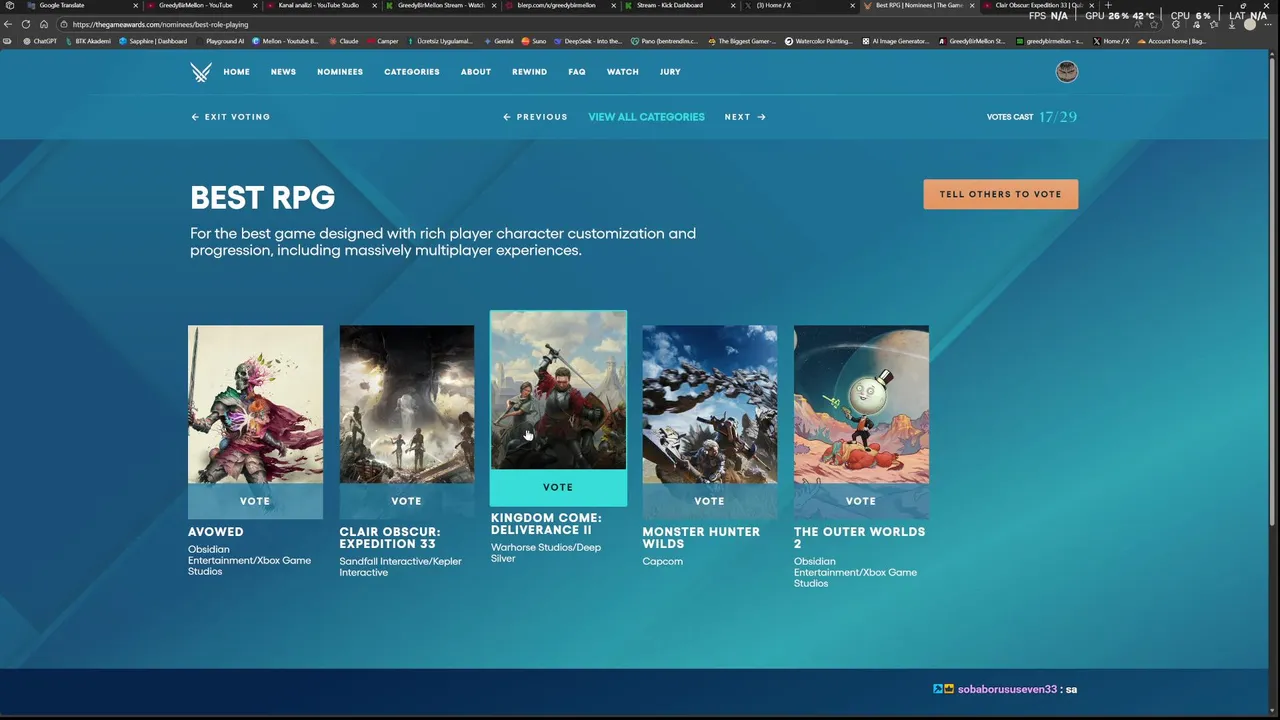The width and height of the screenshot is (1280, 720).
Task: Open Sapphire Dashboard bookmark
Action: click(153, 41)
